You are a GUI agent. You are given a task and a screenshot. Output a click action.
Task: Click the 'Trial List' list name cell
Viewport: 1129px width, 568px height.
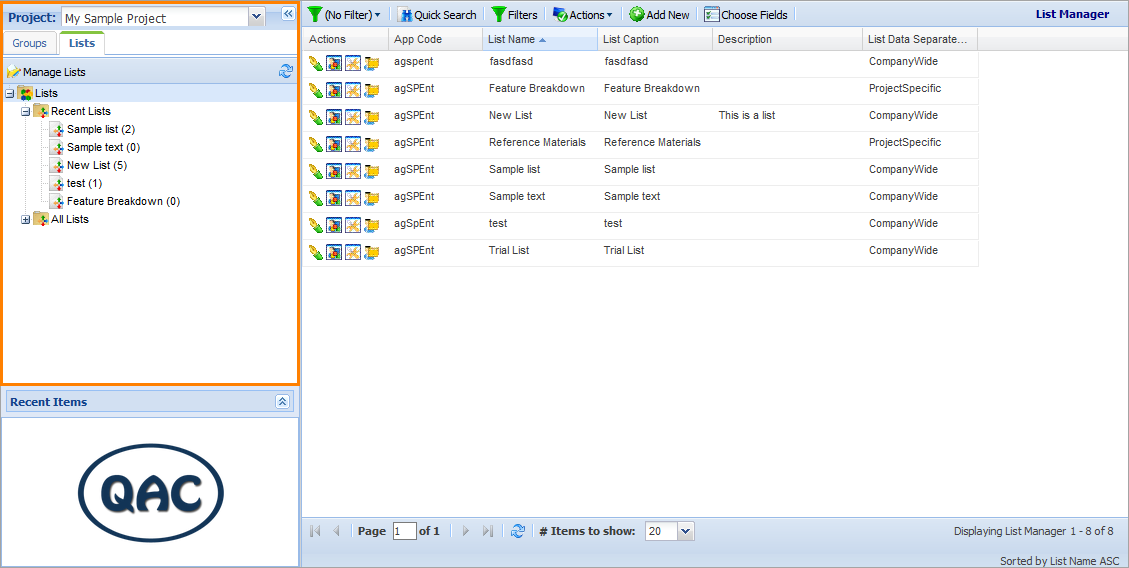(509, 251)
